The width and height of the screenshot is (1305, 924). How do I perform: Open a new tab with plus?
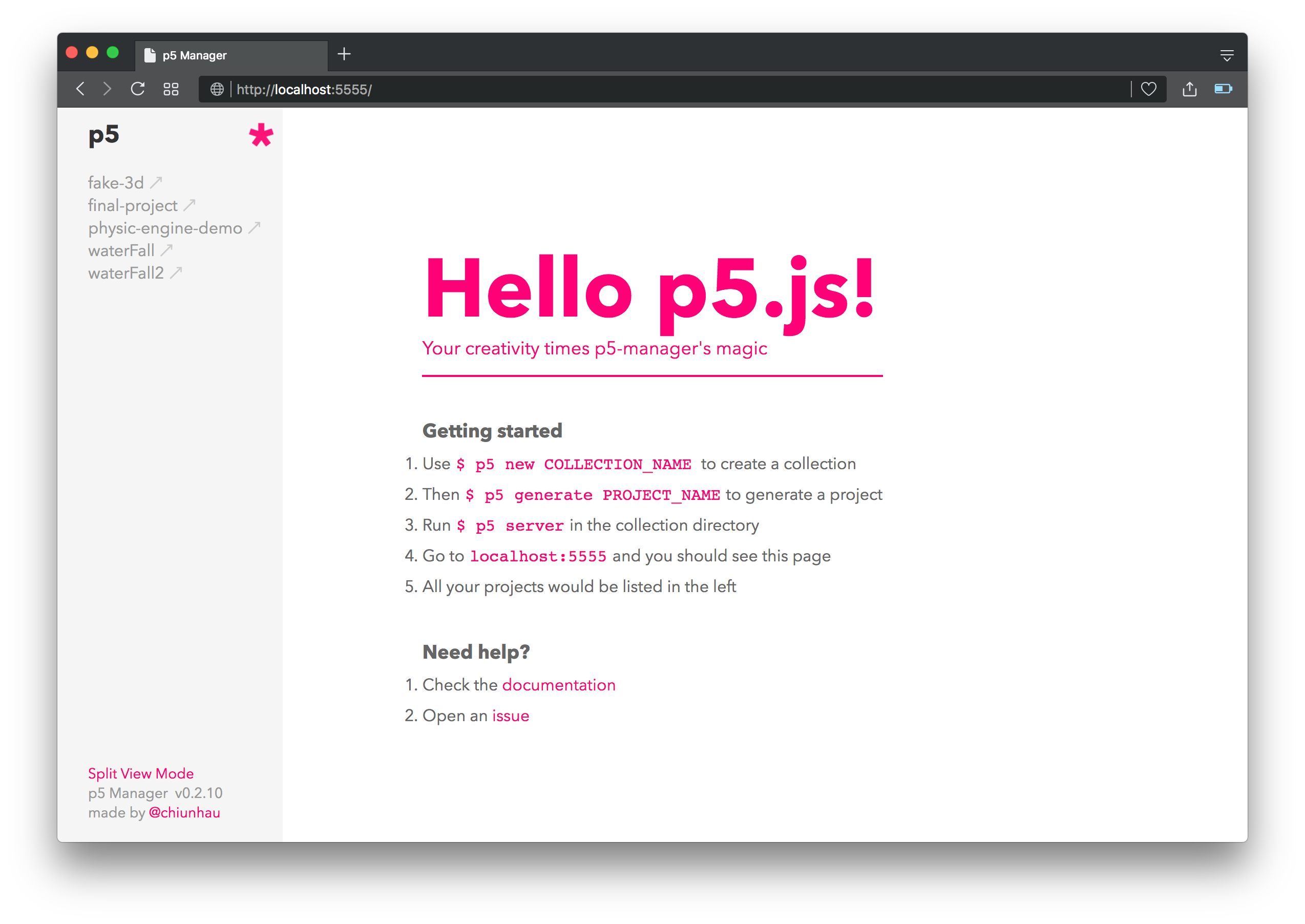click(344, 54)
